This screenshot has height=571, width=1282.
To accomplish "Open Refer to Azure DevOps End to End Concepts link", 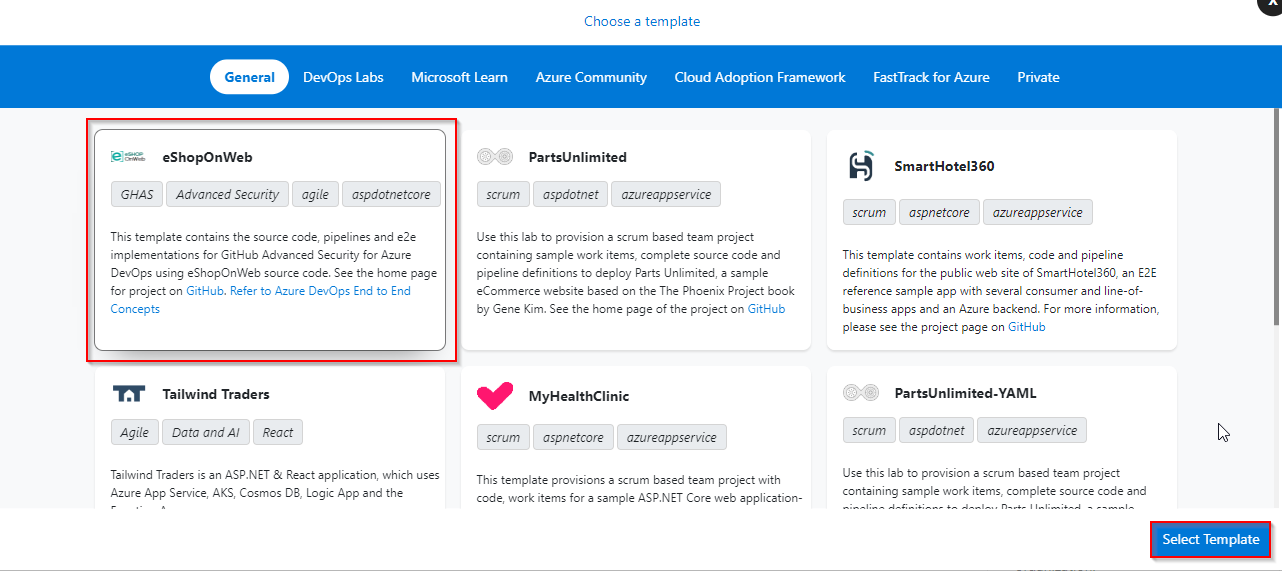I will 261,300.
